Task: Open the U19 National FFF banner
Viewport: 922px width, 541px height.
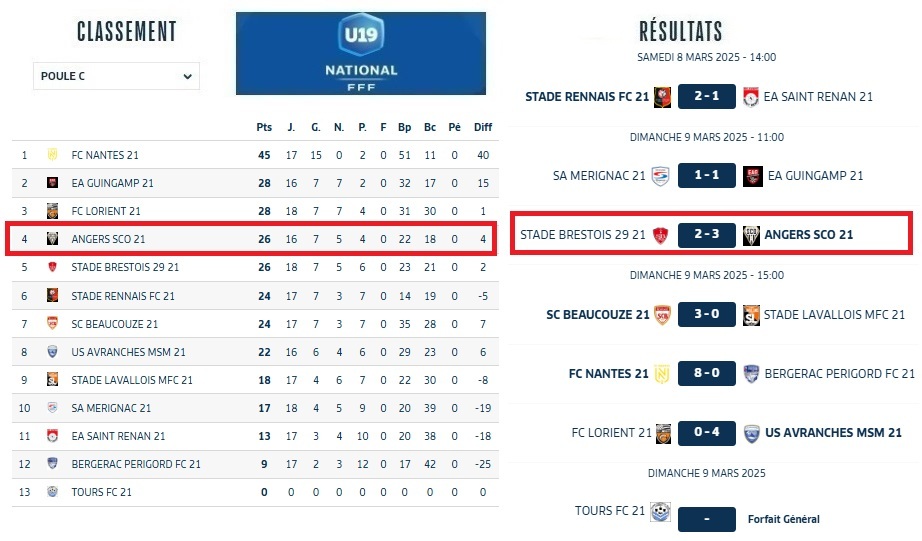Action: tap(361, 53)
